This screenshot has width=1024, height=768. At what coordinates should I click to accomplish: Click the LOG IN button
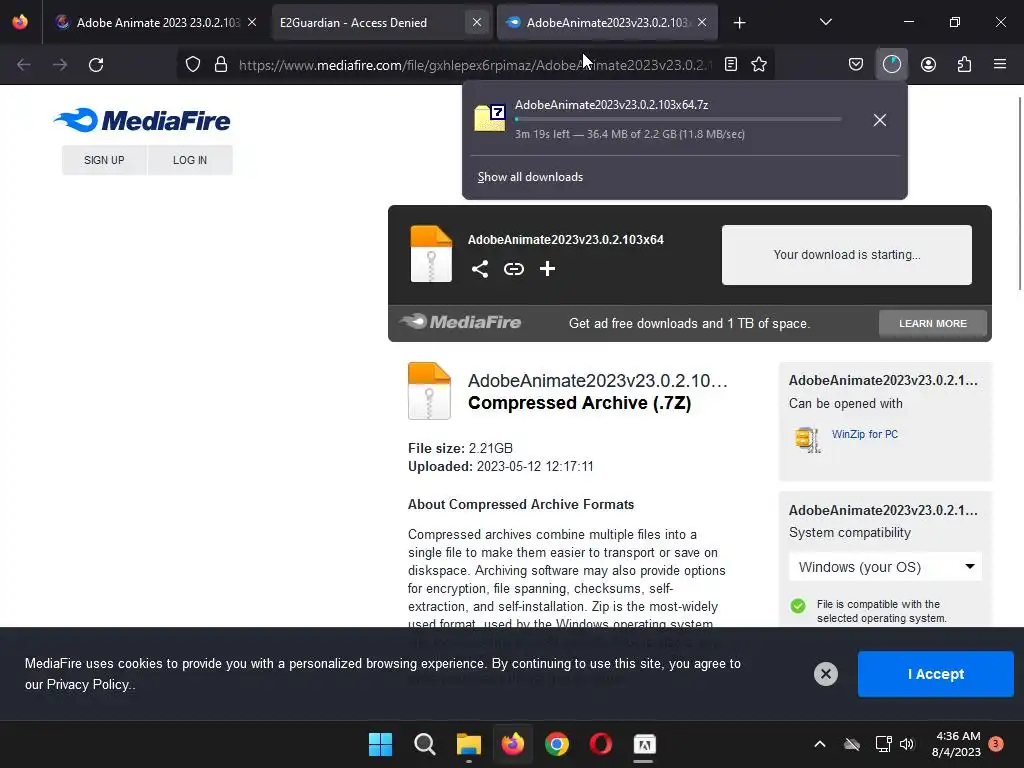(x=190, y=160)
